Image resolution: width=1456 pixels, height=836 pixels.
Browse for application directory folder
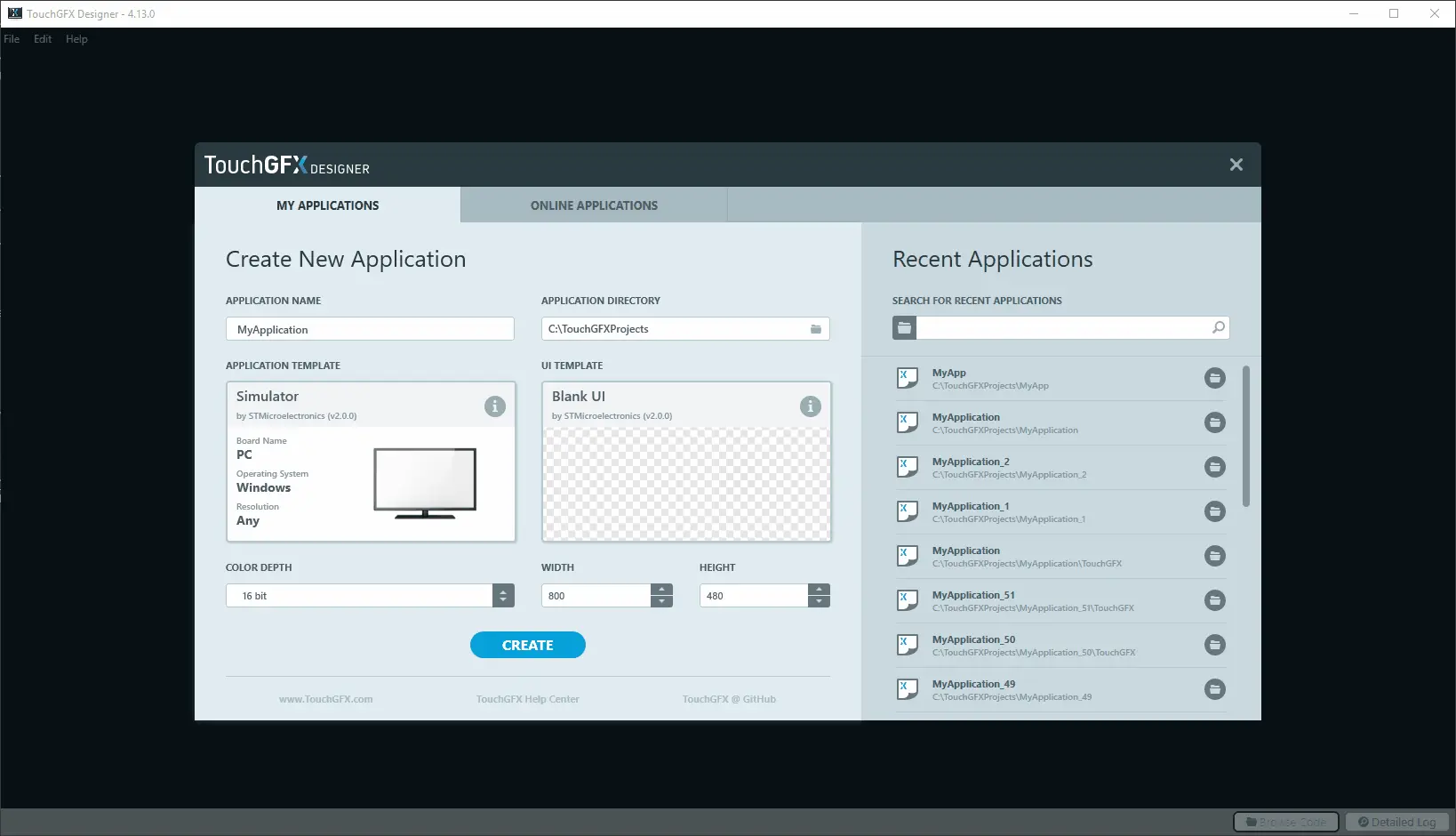tap(816, 329)
